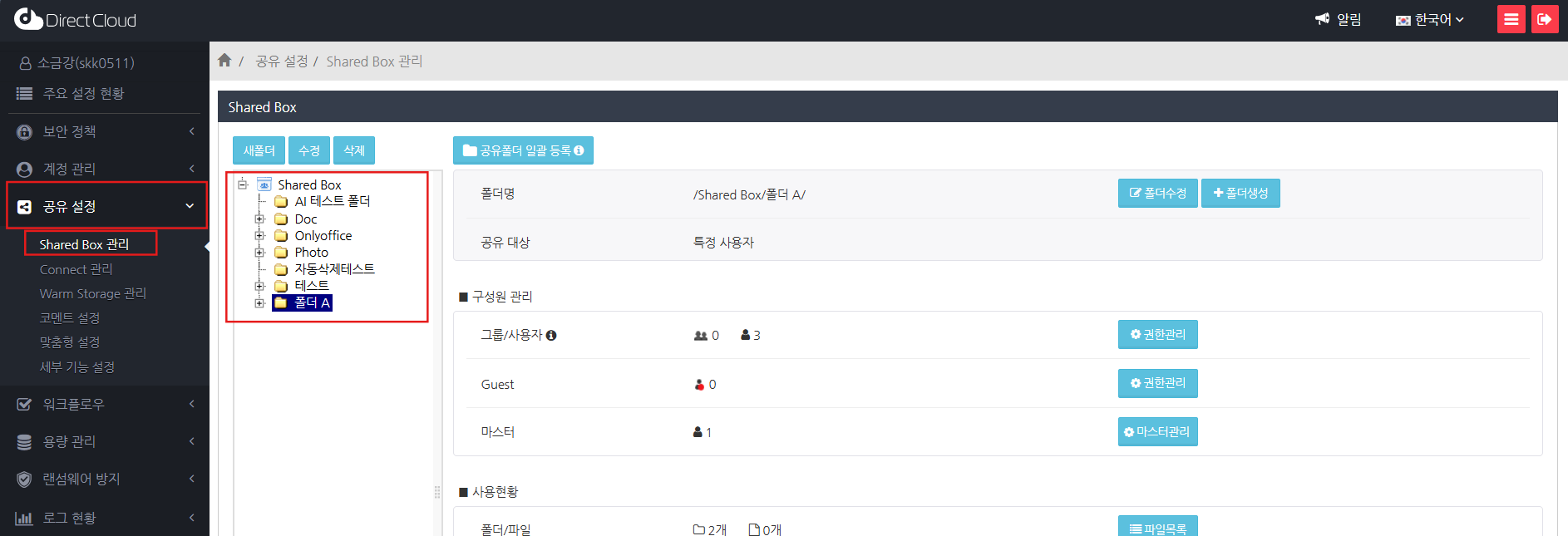Click the red logout icon
This screenshot has width=1568, height=536.
coord(1545,19)
